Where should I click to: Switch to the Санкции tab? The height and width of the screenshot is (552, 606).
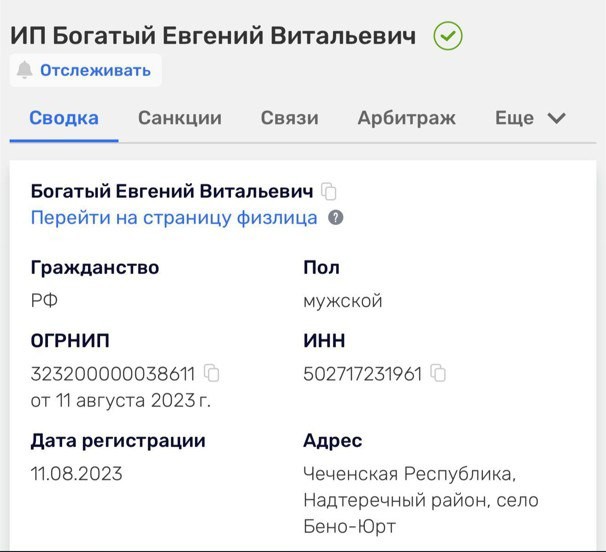[x=180, y=118]
